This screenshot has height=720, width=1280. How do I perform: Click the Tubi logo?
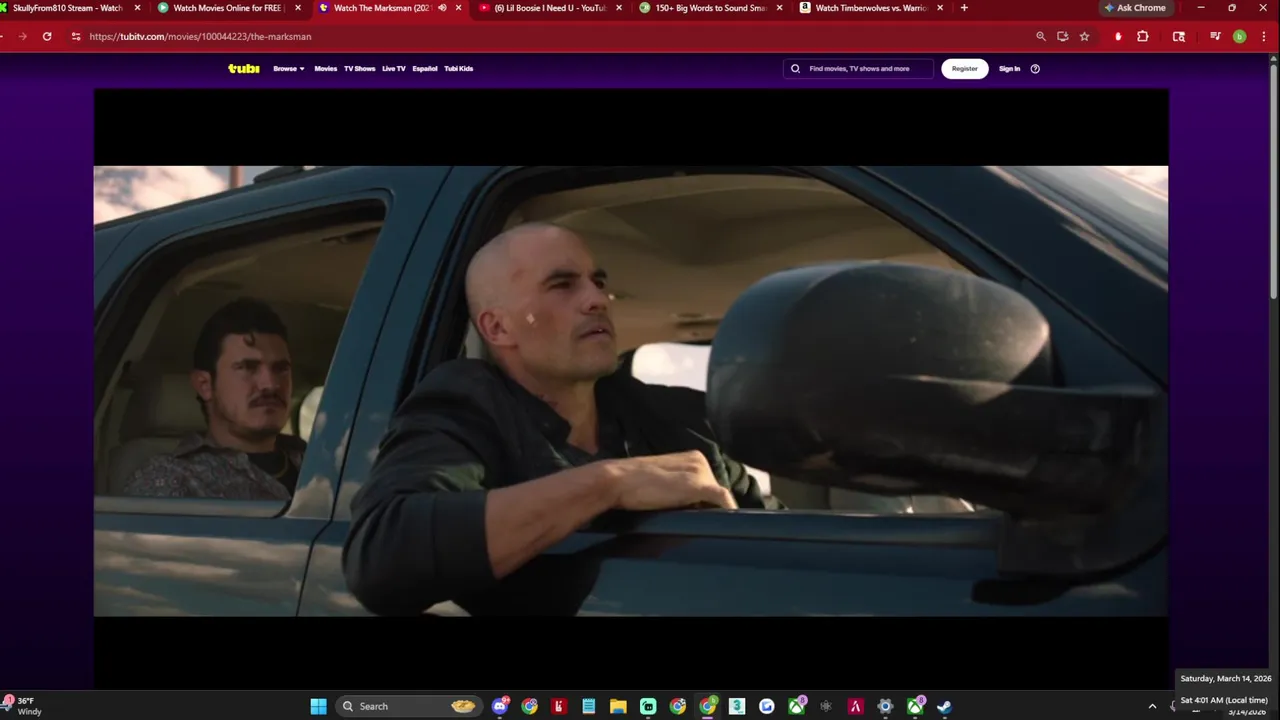(244, 69)
